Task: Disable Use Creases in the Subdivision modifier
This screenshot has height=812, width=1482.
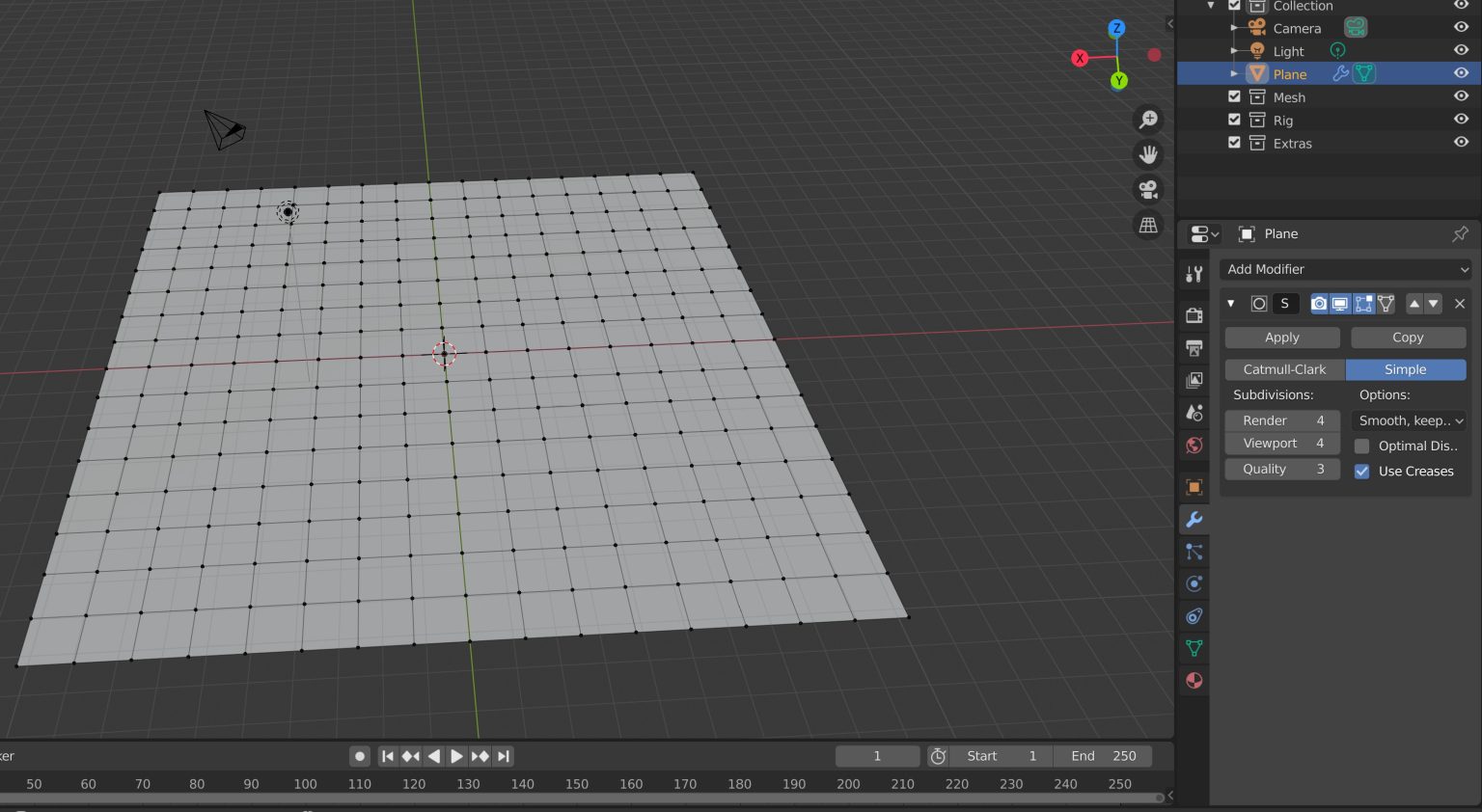Action: tap(1361, 472)
